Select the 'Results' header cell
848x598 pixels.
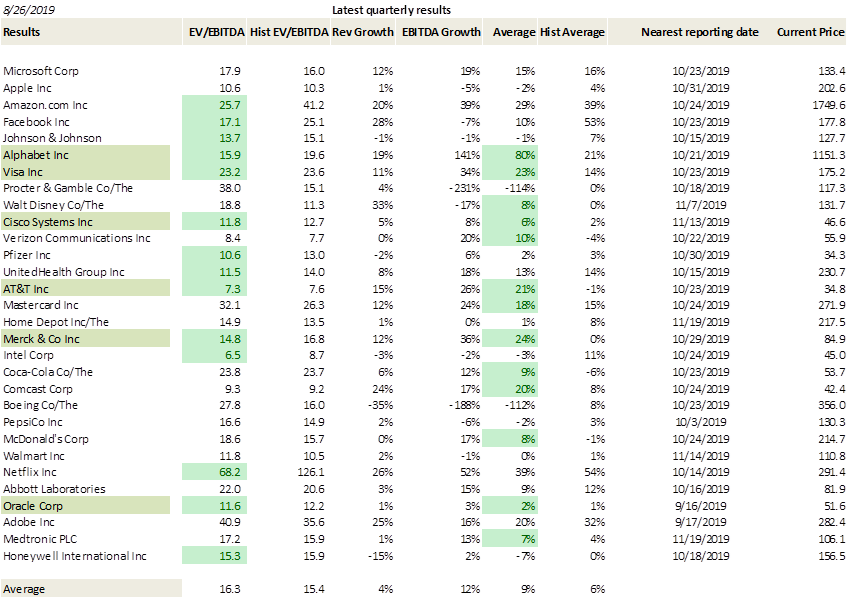tap(91, 32)
